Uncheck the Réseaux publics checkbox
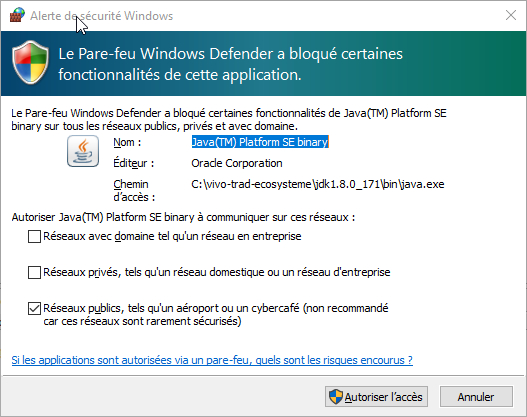Viewport: 527px width, 417px height. pos(34,308)
